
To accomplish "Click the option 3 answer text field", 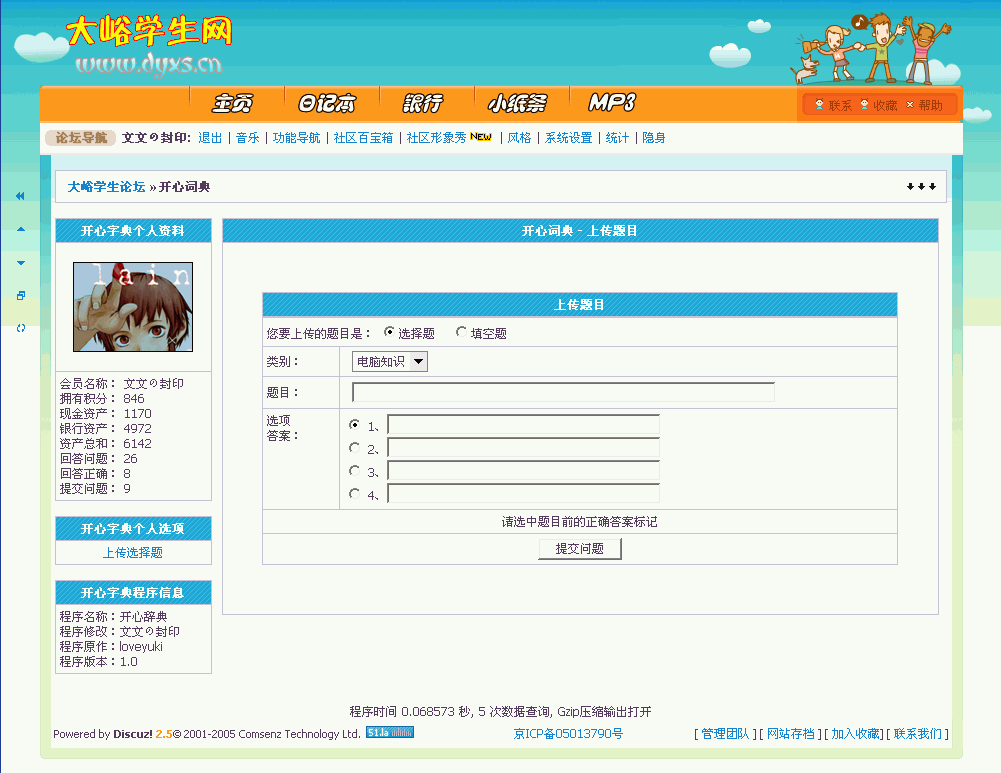I will [x=523, y=470].
